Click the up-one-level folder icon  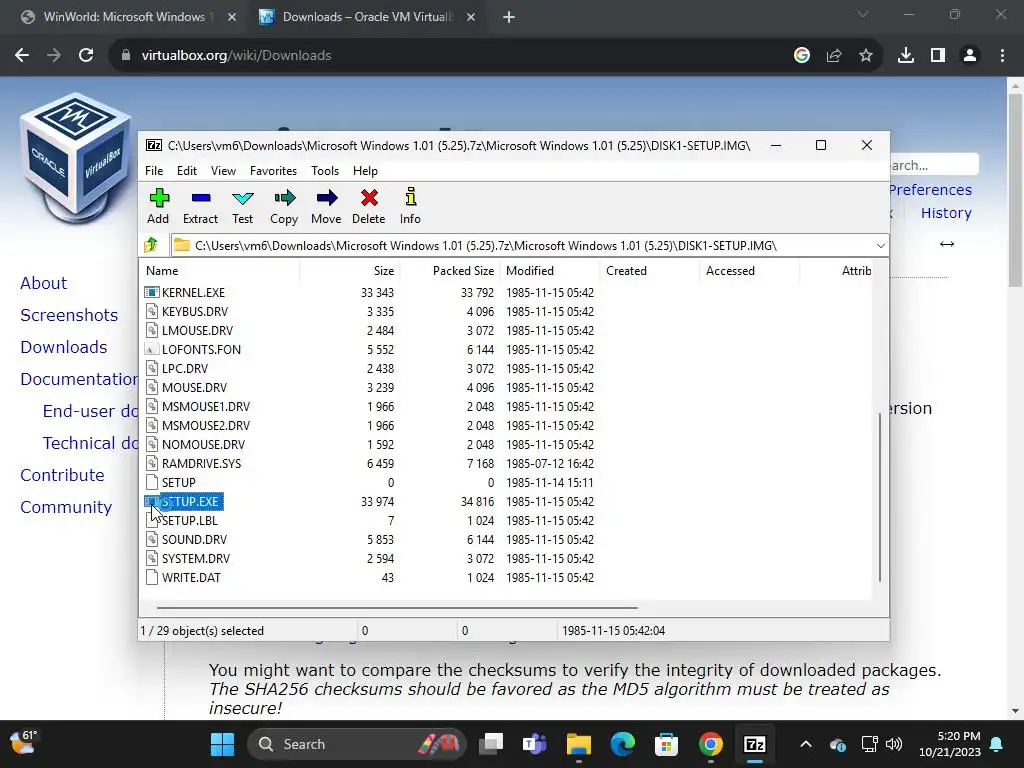(152, 245)
